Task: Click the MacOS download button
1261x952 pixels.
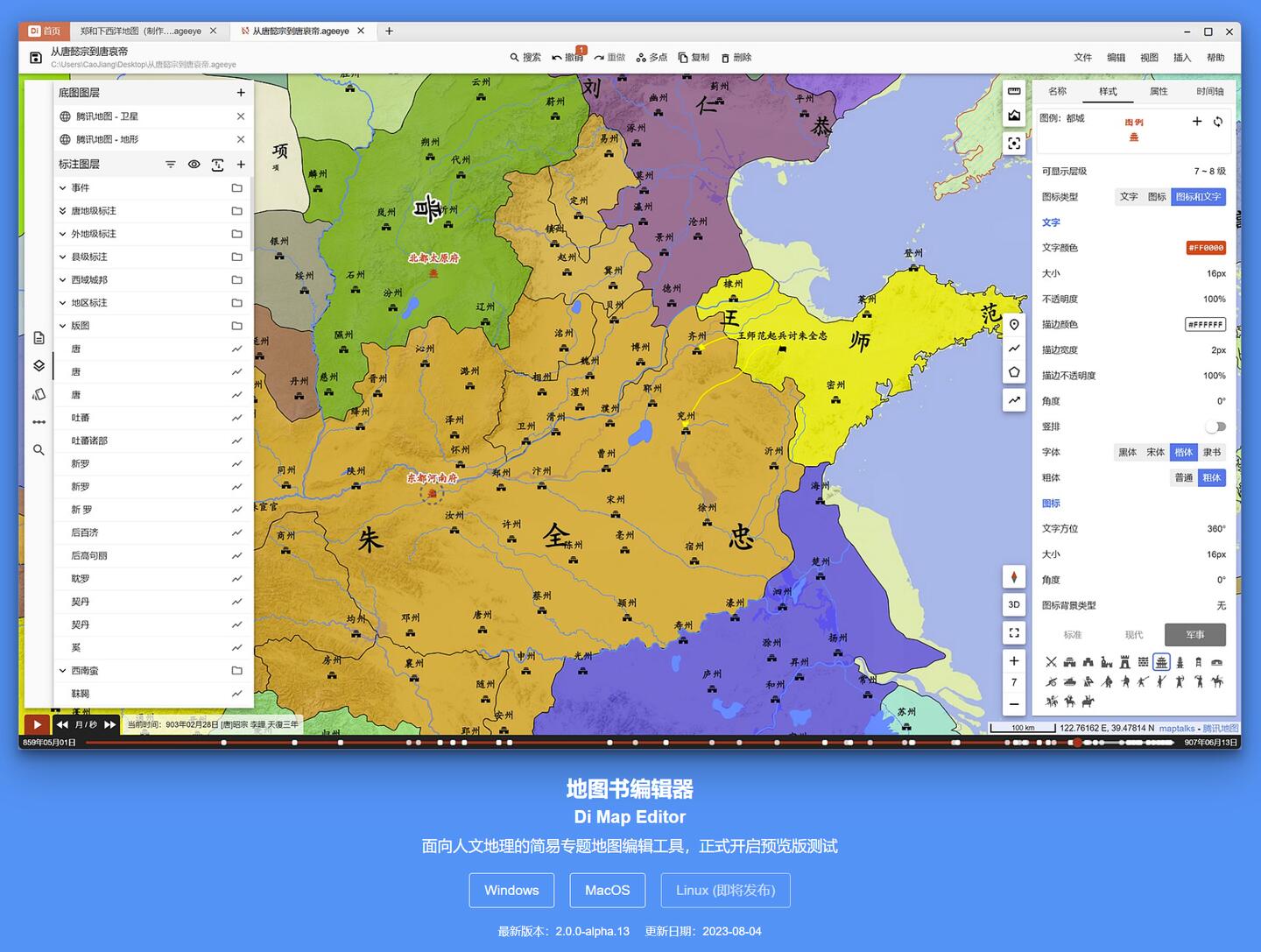Action: 607,891
